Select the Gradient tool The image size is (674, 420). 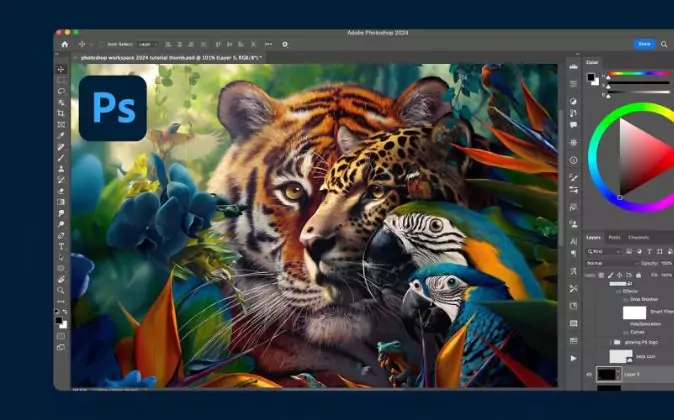pos(61,202)
